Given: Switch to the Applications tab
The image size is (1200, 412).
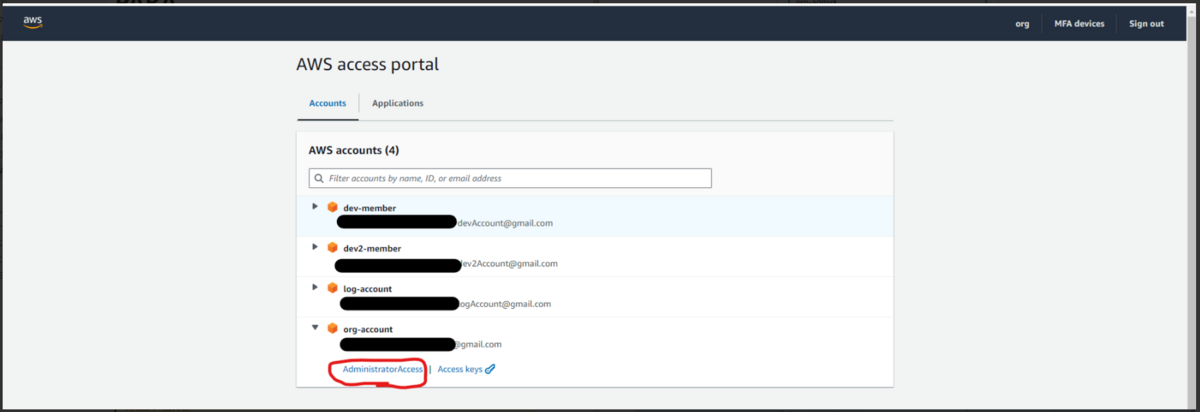Looking at the screenshot, I should 397,103.
